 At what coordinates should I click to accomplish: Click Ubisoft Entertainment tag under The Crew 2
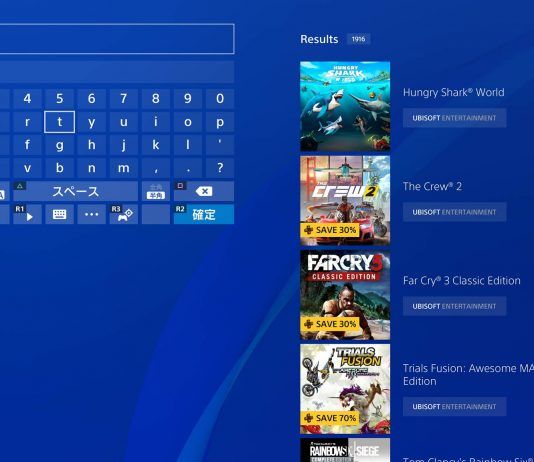[454, 212]
